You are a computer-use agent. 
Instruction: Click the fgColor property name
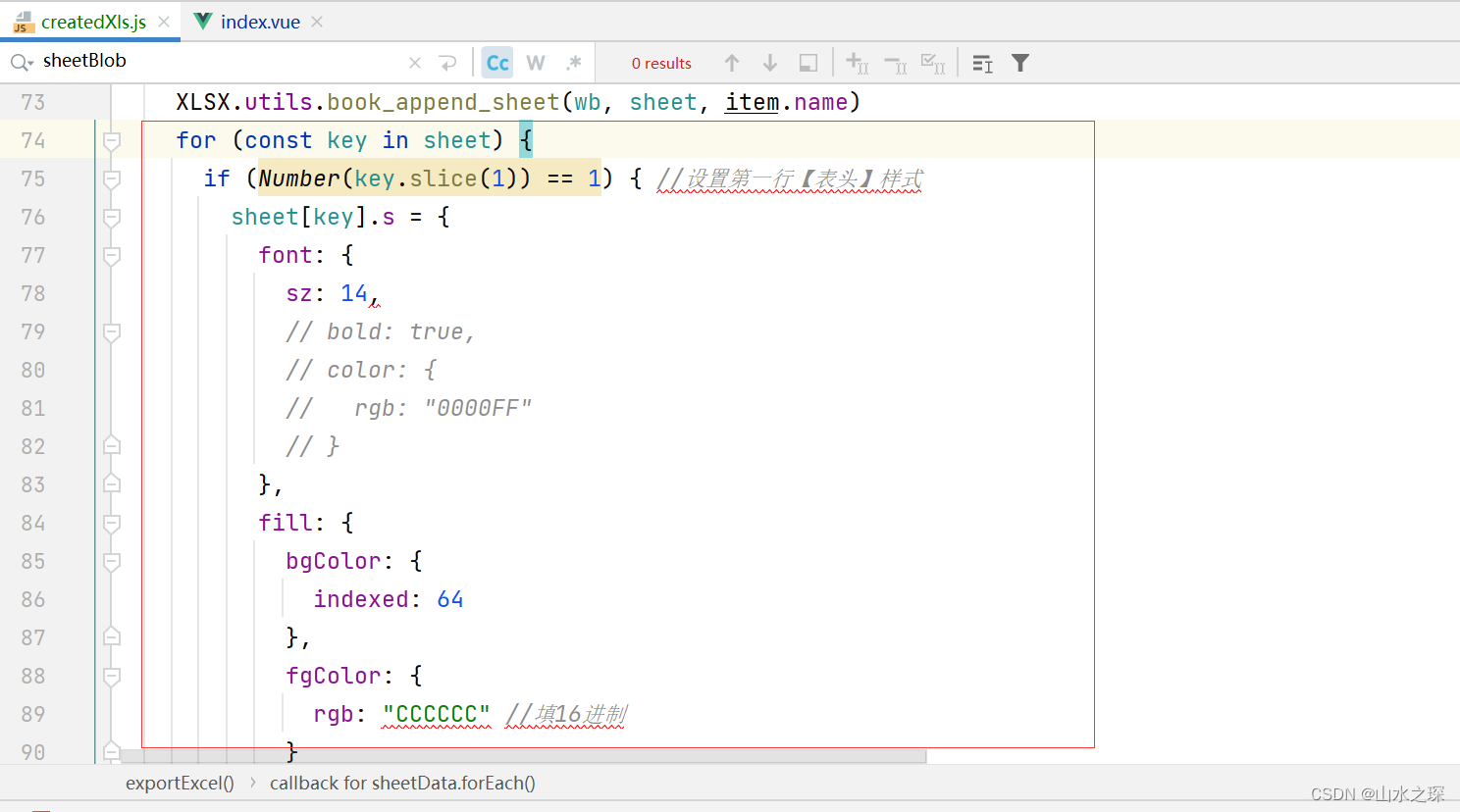tap(333, 676)
